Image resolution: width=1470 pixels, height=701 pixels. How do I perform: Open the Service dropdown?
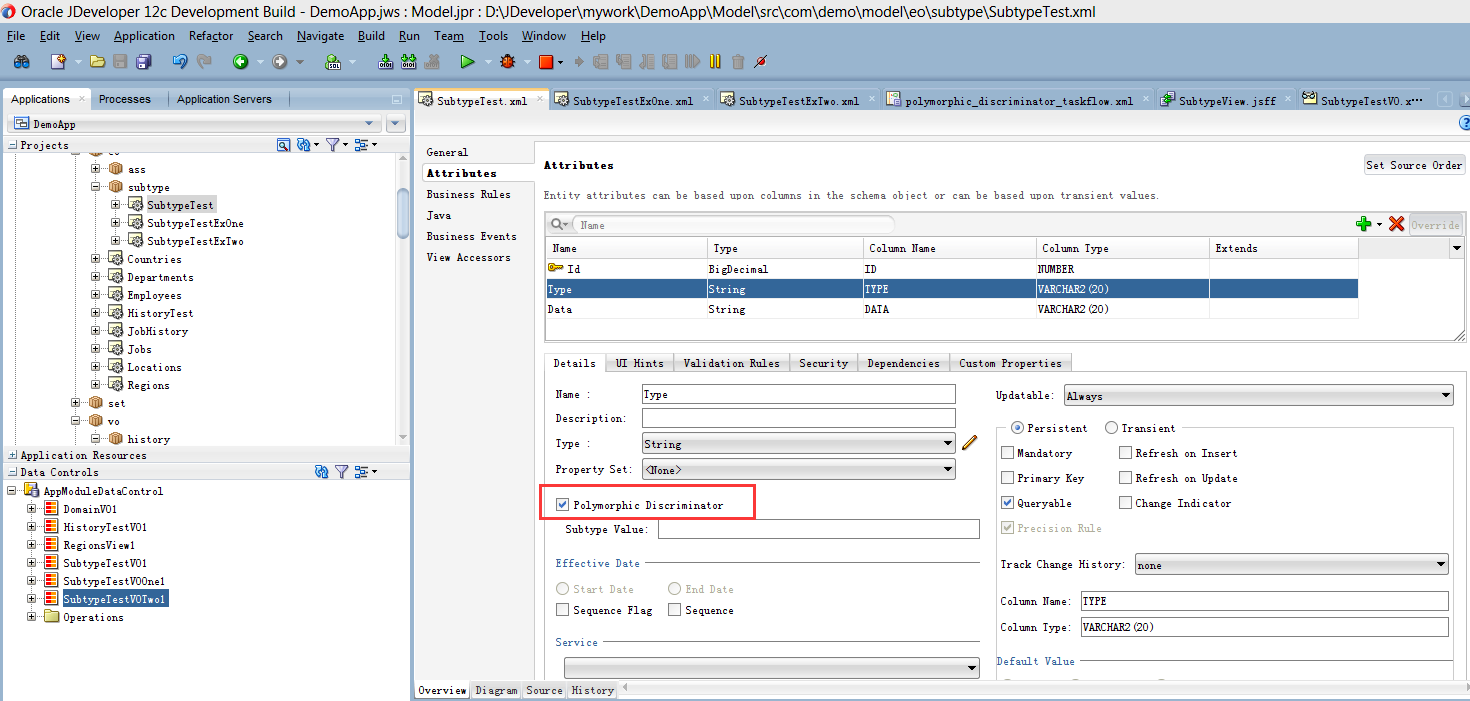point(771,668)
